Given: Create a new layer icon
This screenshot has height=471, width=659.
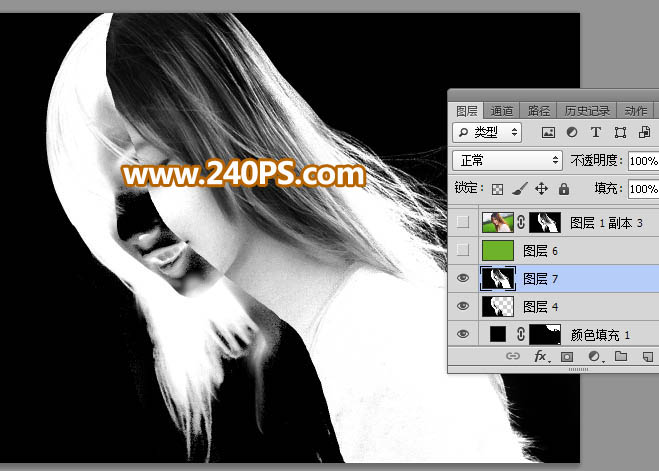Looking at the screenshot, I should [x=648, y=357].
